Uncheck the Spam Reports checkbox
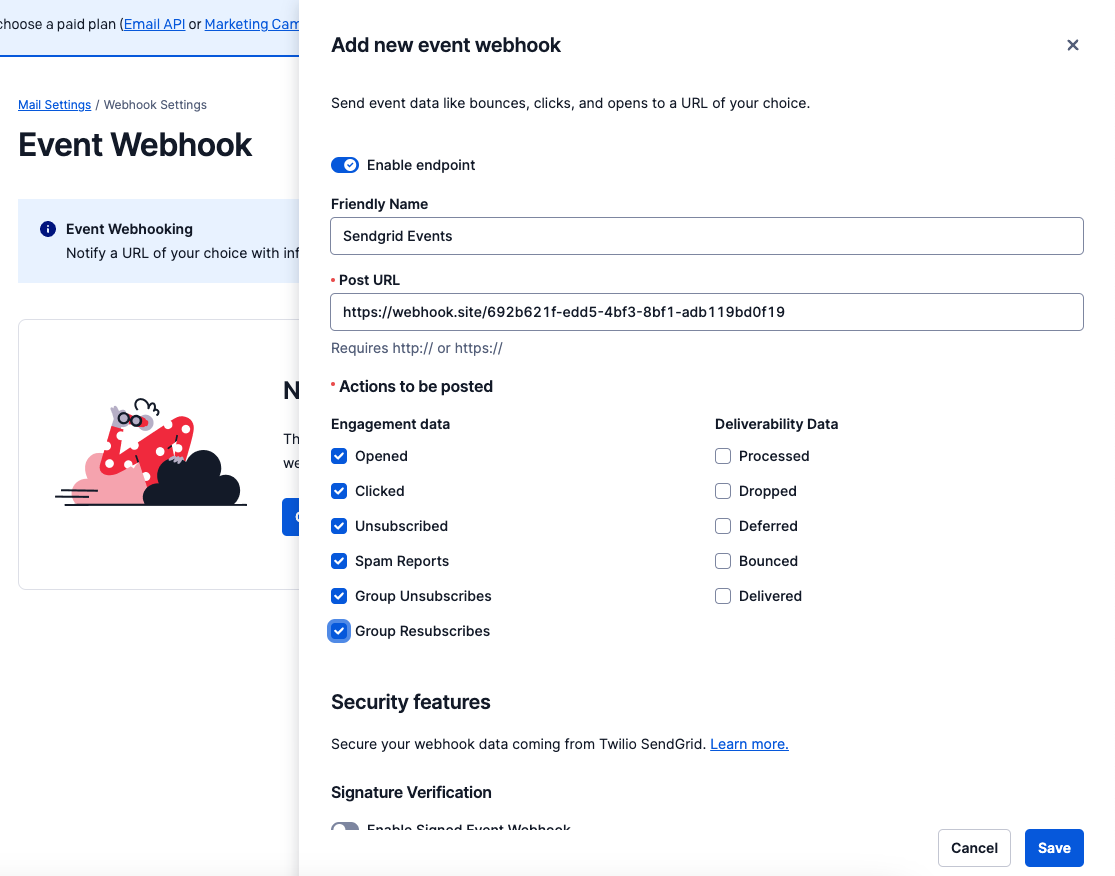Screen dimensions: 1115x876 tap(338, 561)
